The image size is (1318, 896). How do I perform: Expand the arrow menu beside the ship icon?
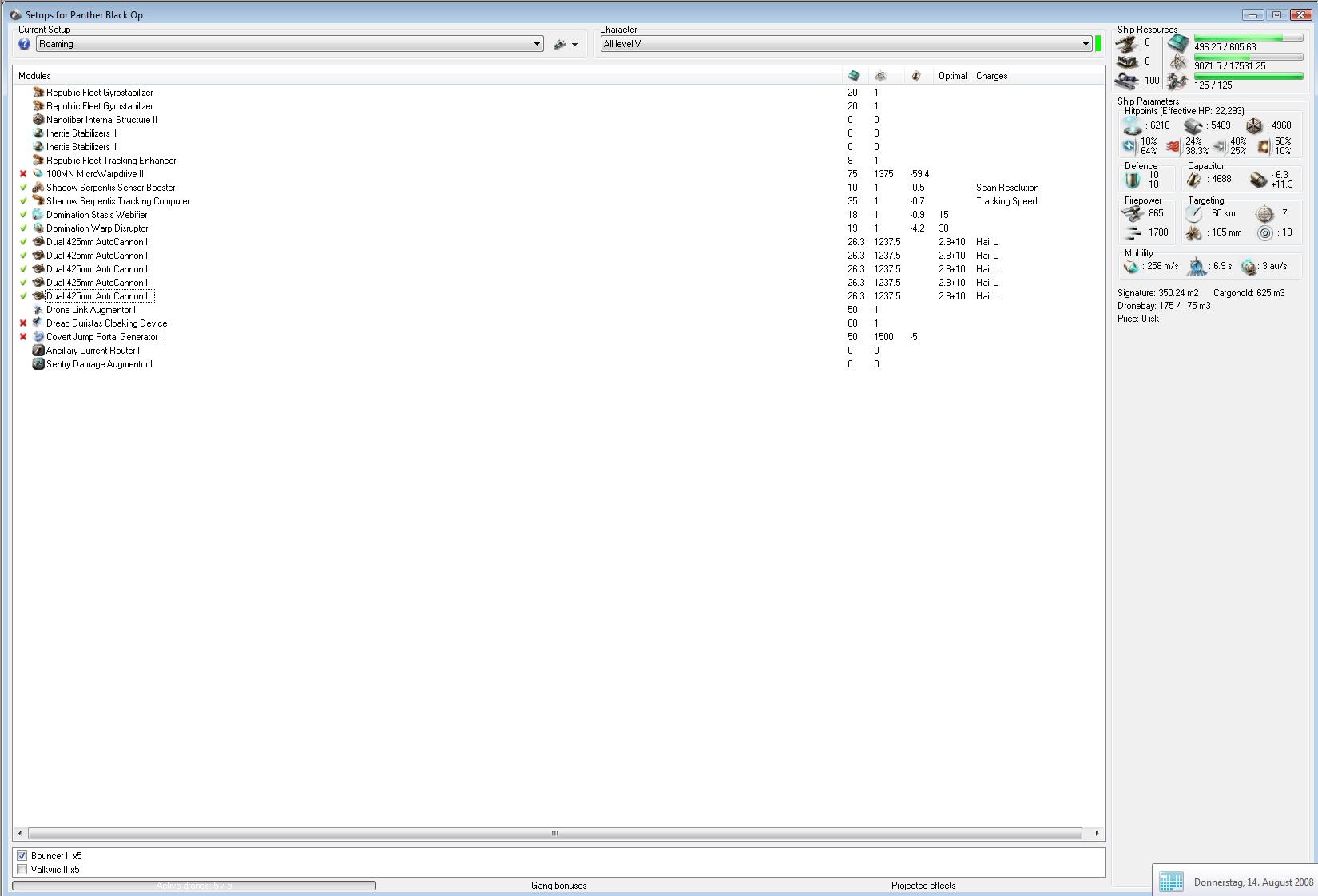(574, 45)
